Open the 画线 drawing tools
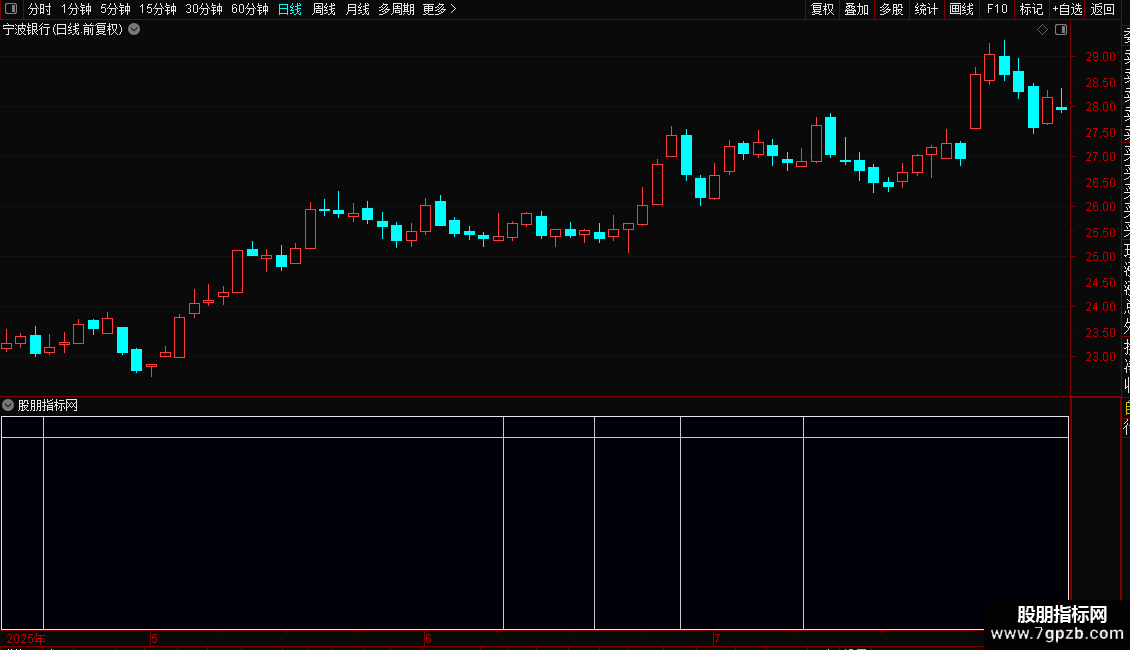Screen dimensions: 1130x650 click(x=961, y=9)
